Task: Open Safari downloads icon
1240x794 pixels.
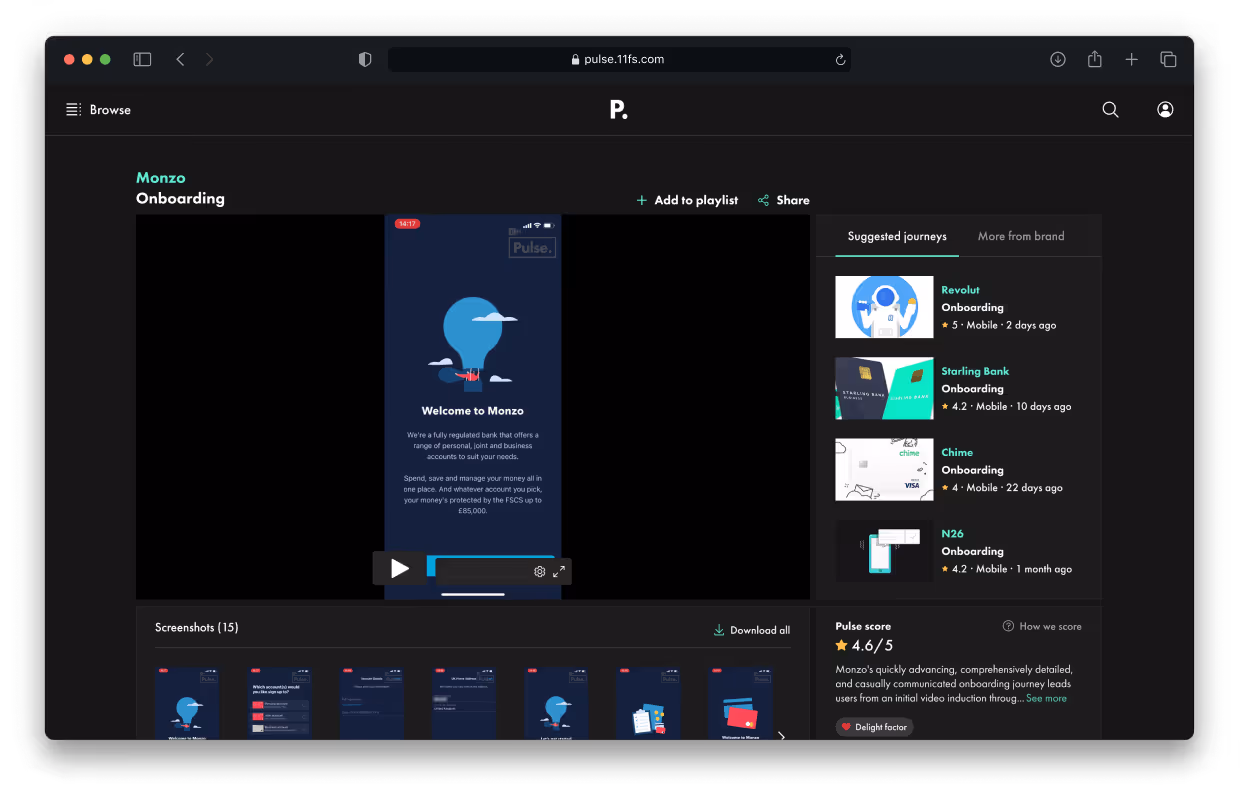Action: 1058,59
